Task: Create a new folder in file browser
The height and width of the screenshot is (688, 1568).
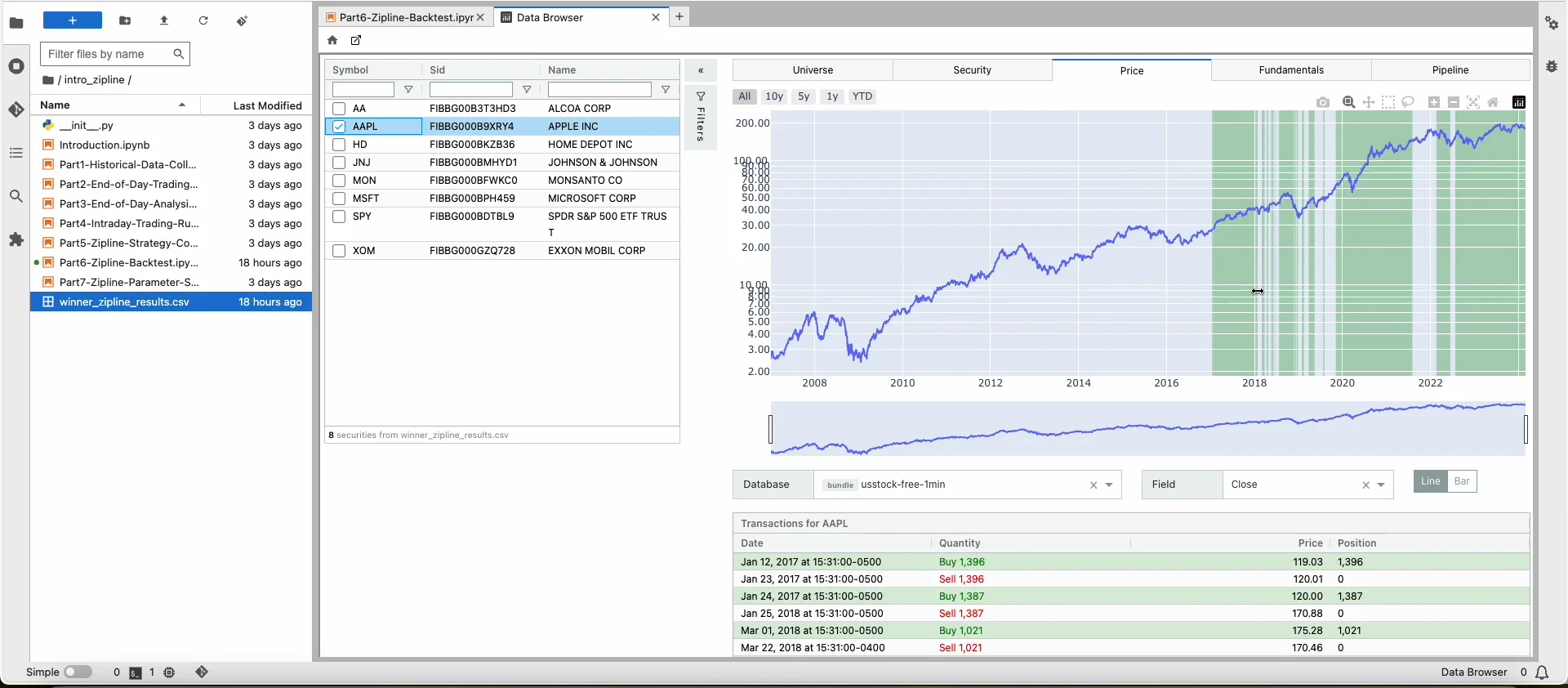Action: 125,20
